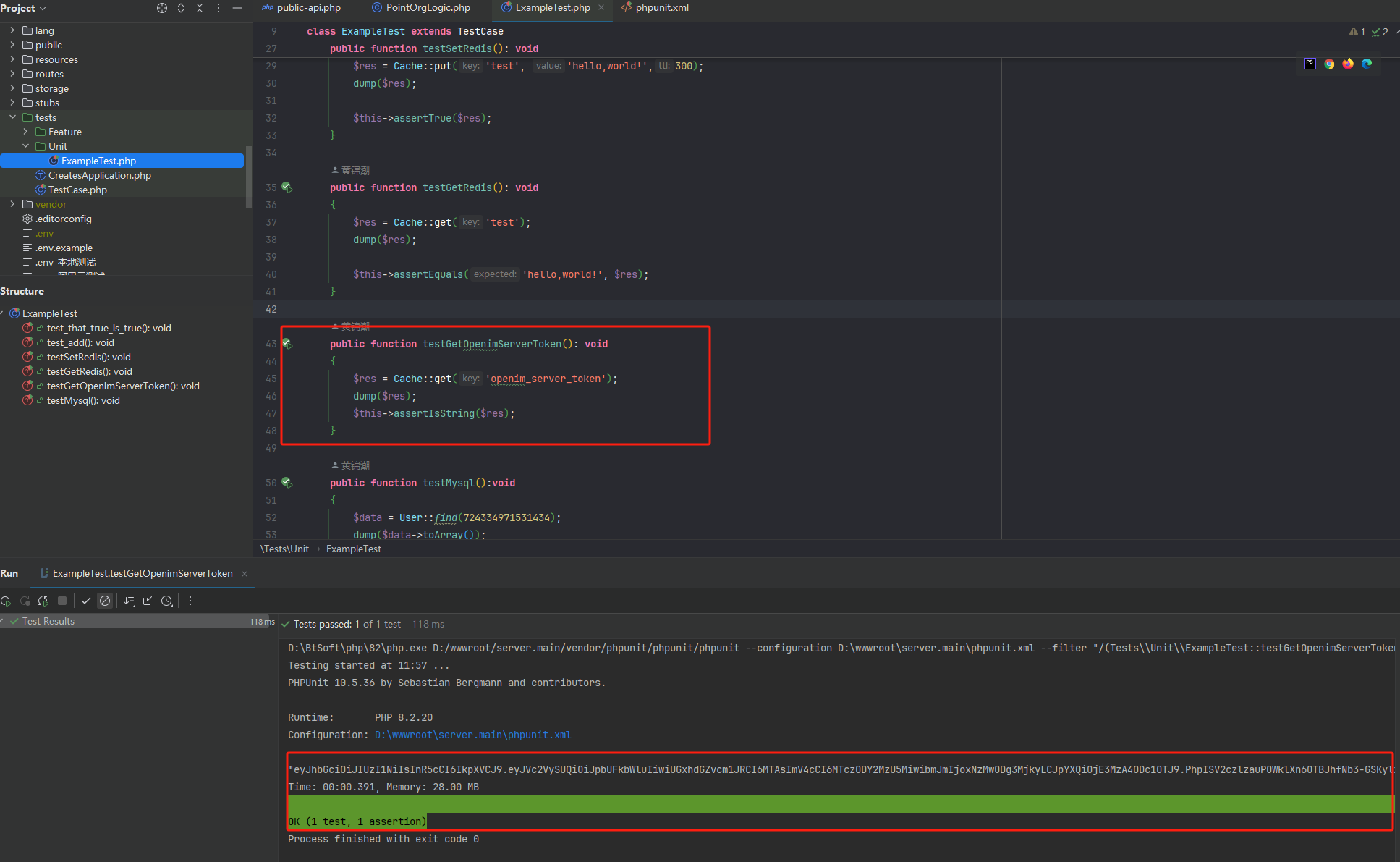Close the ExampleTest.php editor tab

point(601,8)
